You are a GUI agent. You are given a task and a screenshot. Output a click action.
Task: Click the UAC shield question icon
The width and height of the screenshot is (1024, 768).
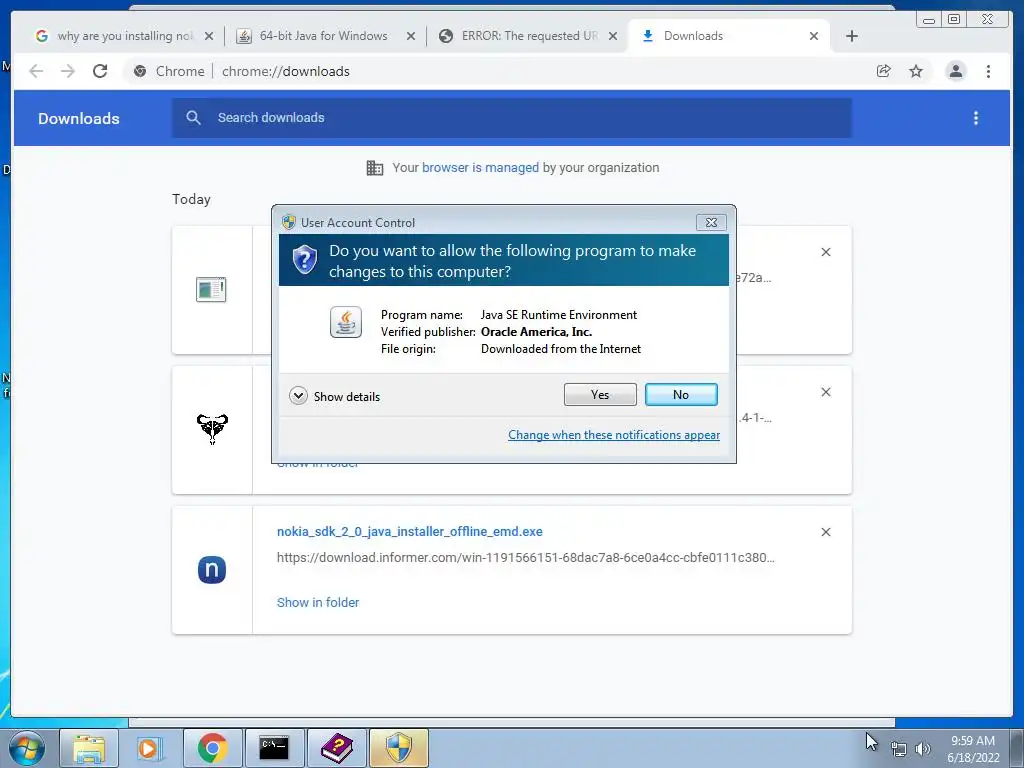point(304,260)
